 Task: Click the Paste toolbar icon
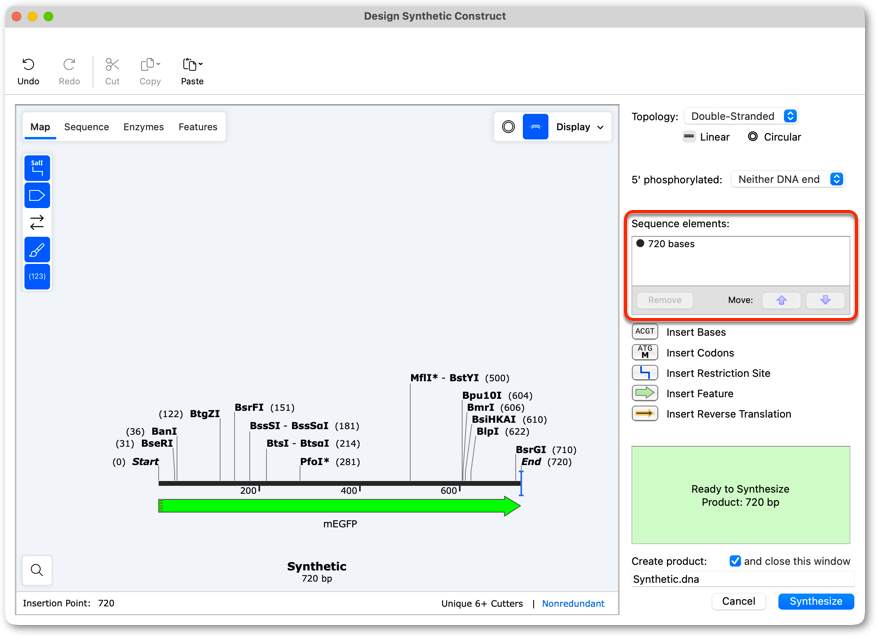pos(189,65)
